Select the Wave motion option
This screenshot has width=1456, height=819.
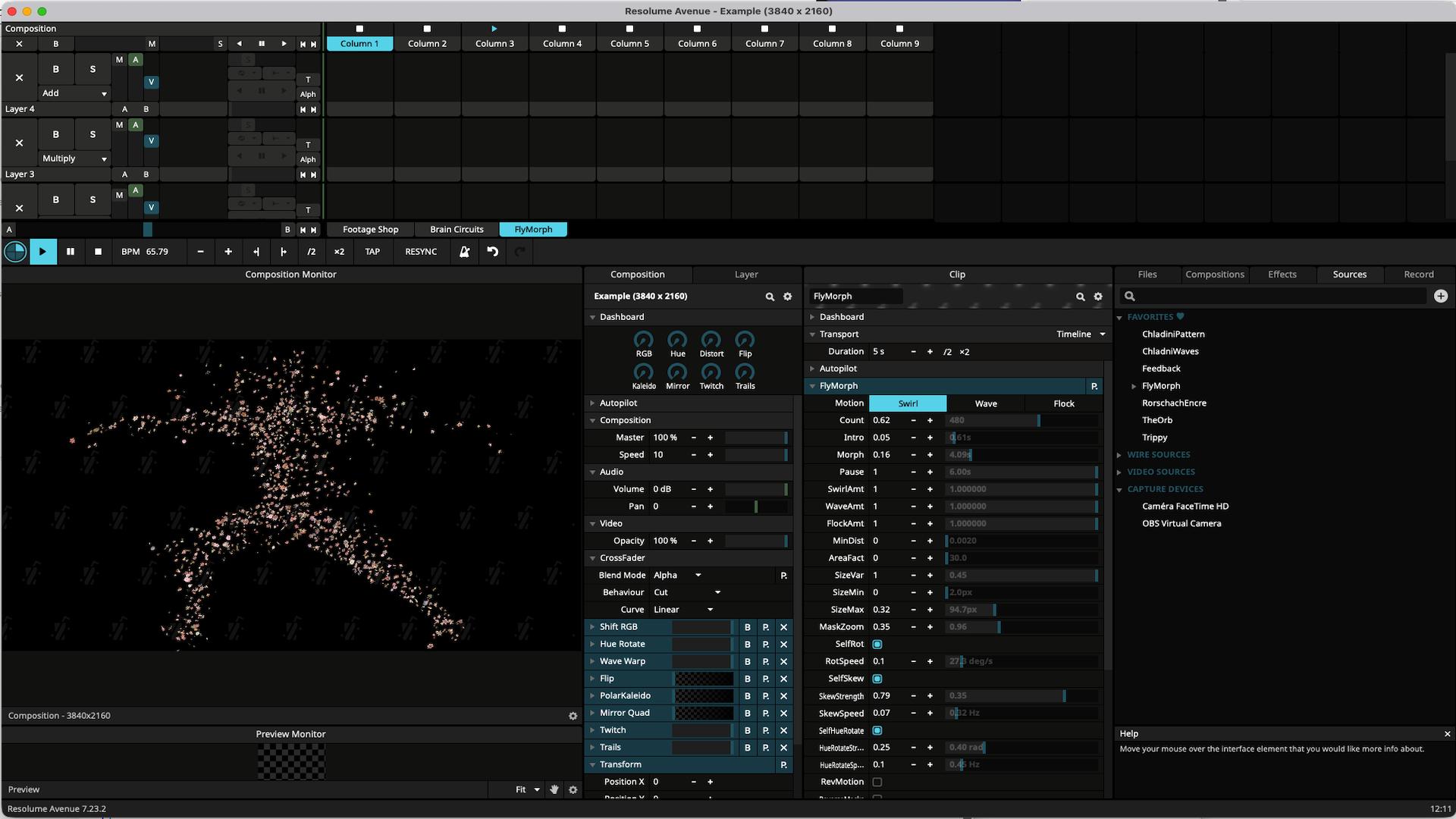(x=985, y=403)
